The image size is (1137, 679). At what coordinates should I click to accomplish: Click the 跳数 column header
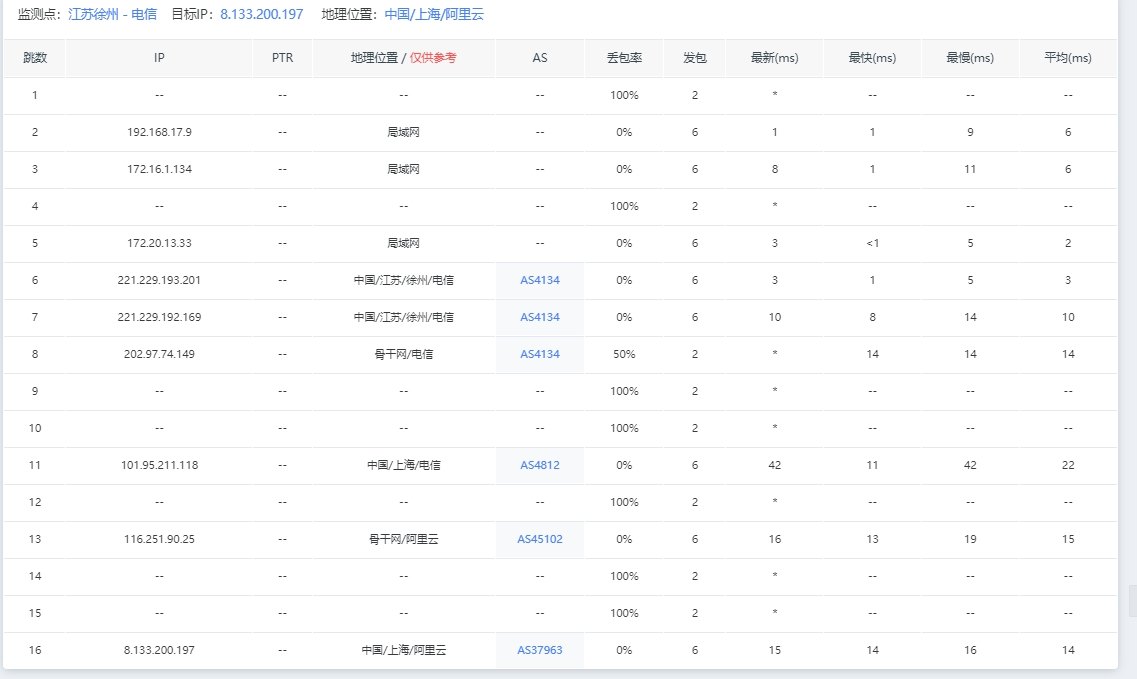(35, 58)
